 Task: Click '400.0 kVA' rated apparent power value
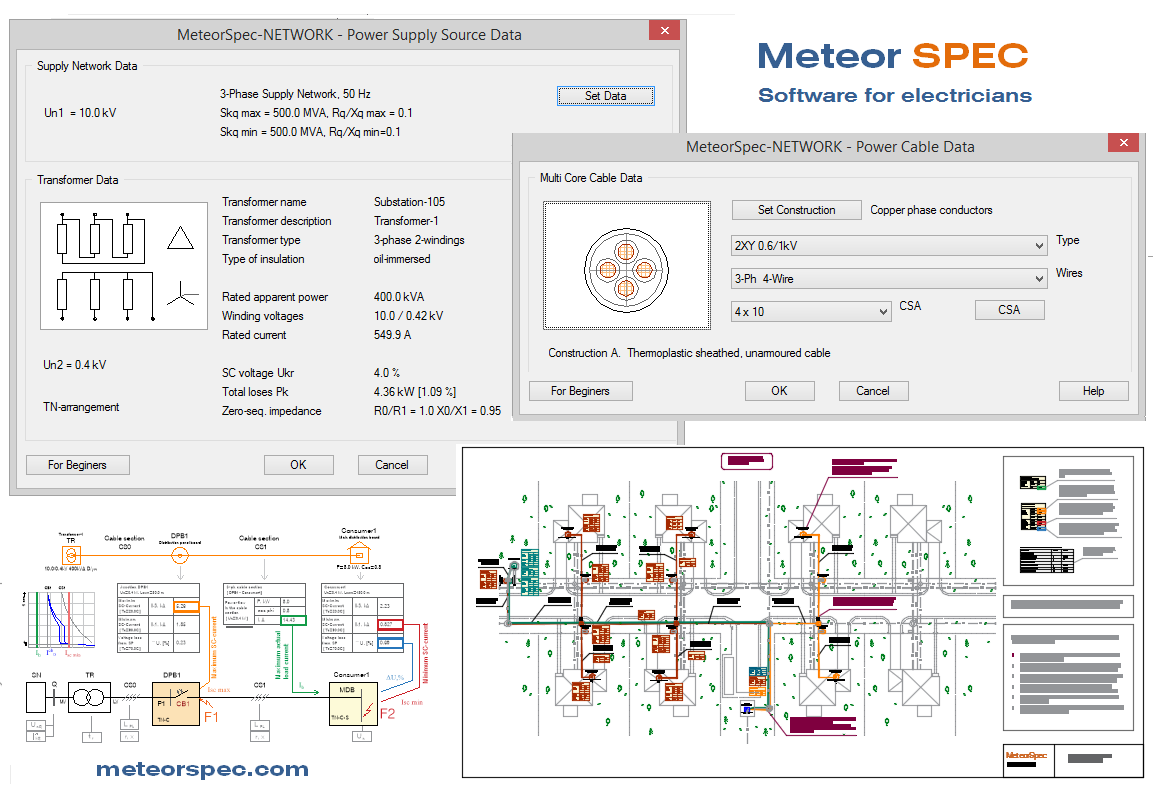[x=399, y=297]
